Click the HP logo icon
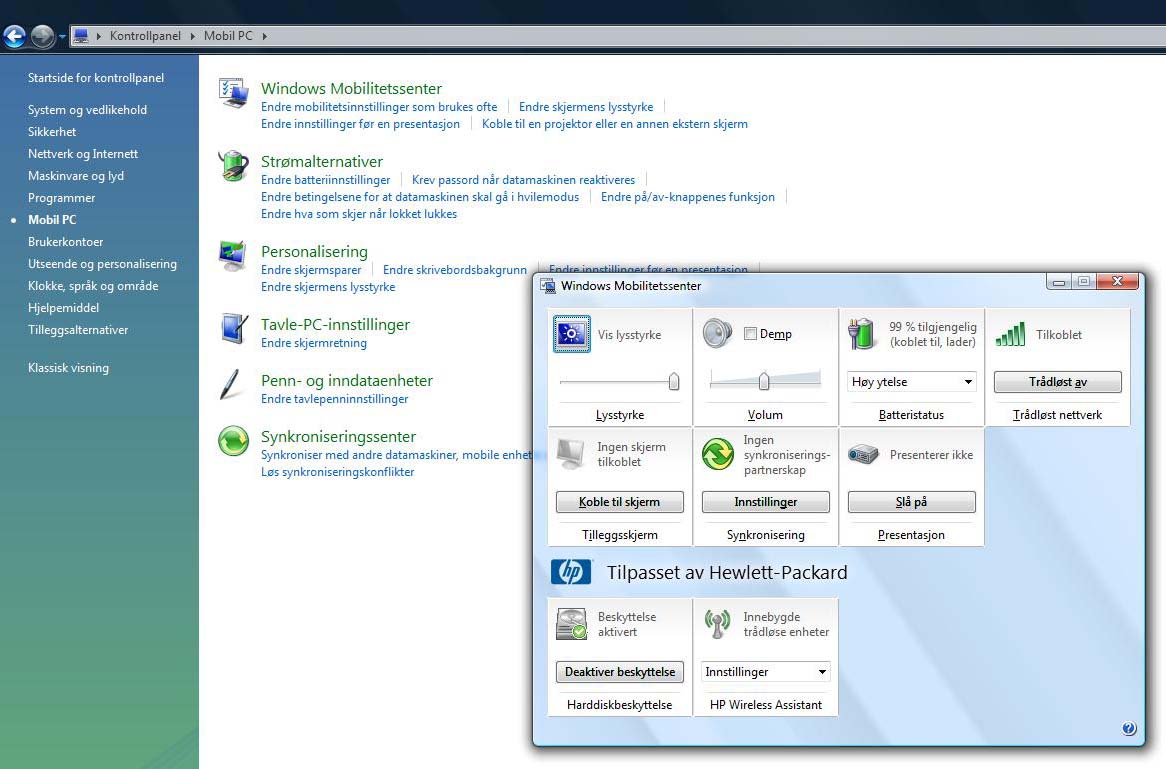Image resolution: width=1166 pixels, height=769 pixels. click(571, 572)
